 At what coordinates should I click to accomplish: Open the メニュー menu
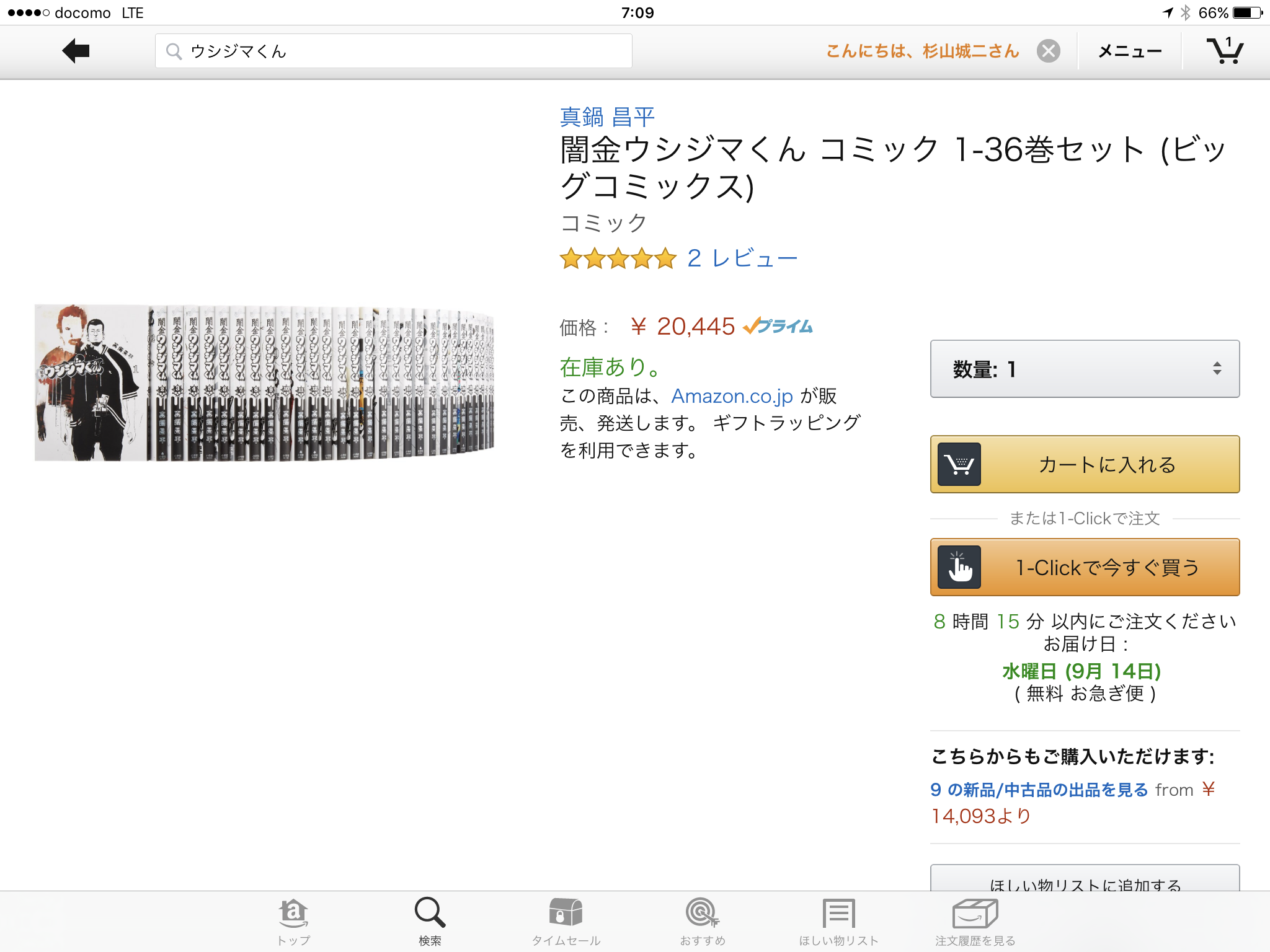tap(1129, 51)
